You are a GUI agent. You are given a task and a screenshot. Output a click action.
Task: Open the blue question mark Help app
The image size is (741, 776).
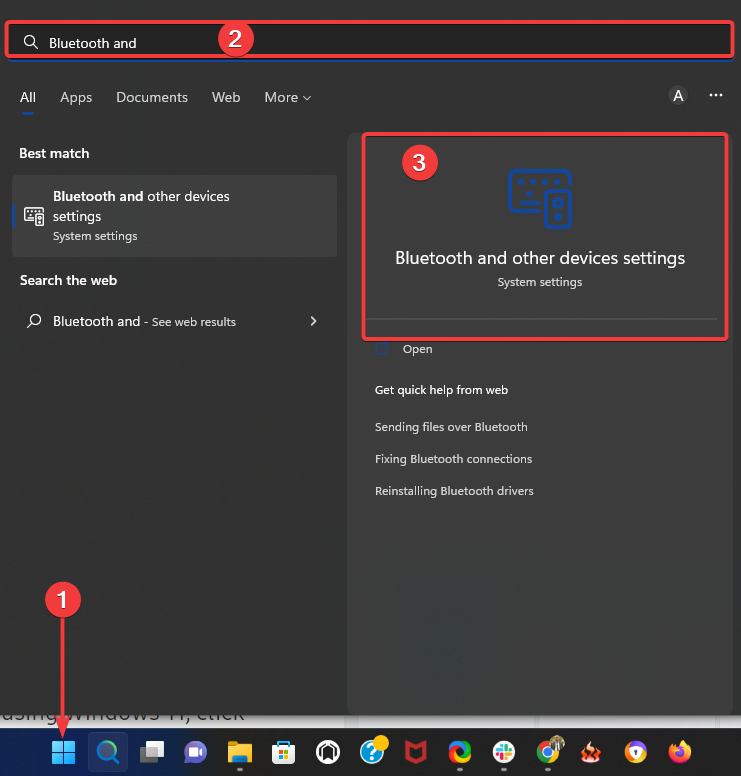pyautogui.click(x=372, y=751)
